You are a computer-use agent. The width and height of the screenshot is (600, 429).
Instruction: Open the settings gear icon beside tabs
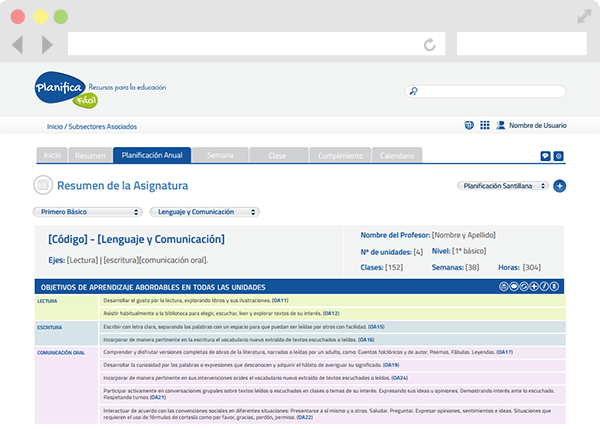(x=558, y=156)
